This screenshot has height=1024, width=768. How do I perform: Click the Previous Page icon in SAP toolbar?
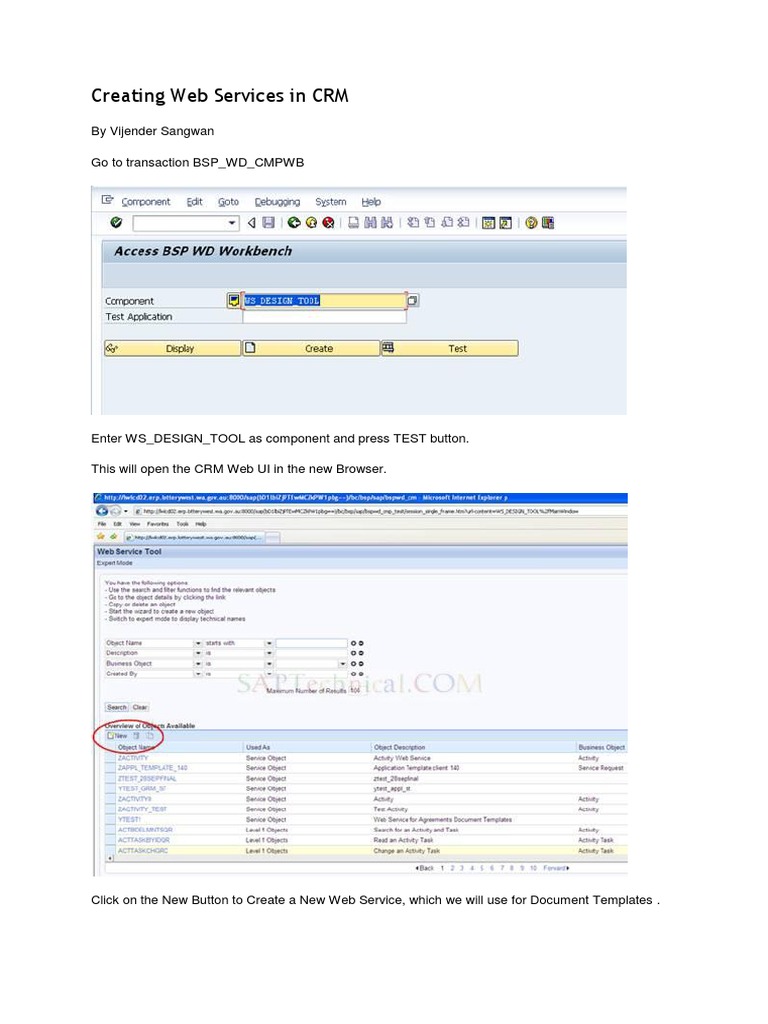pos(430,223)
